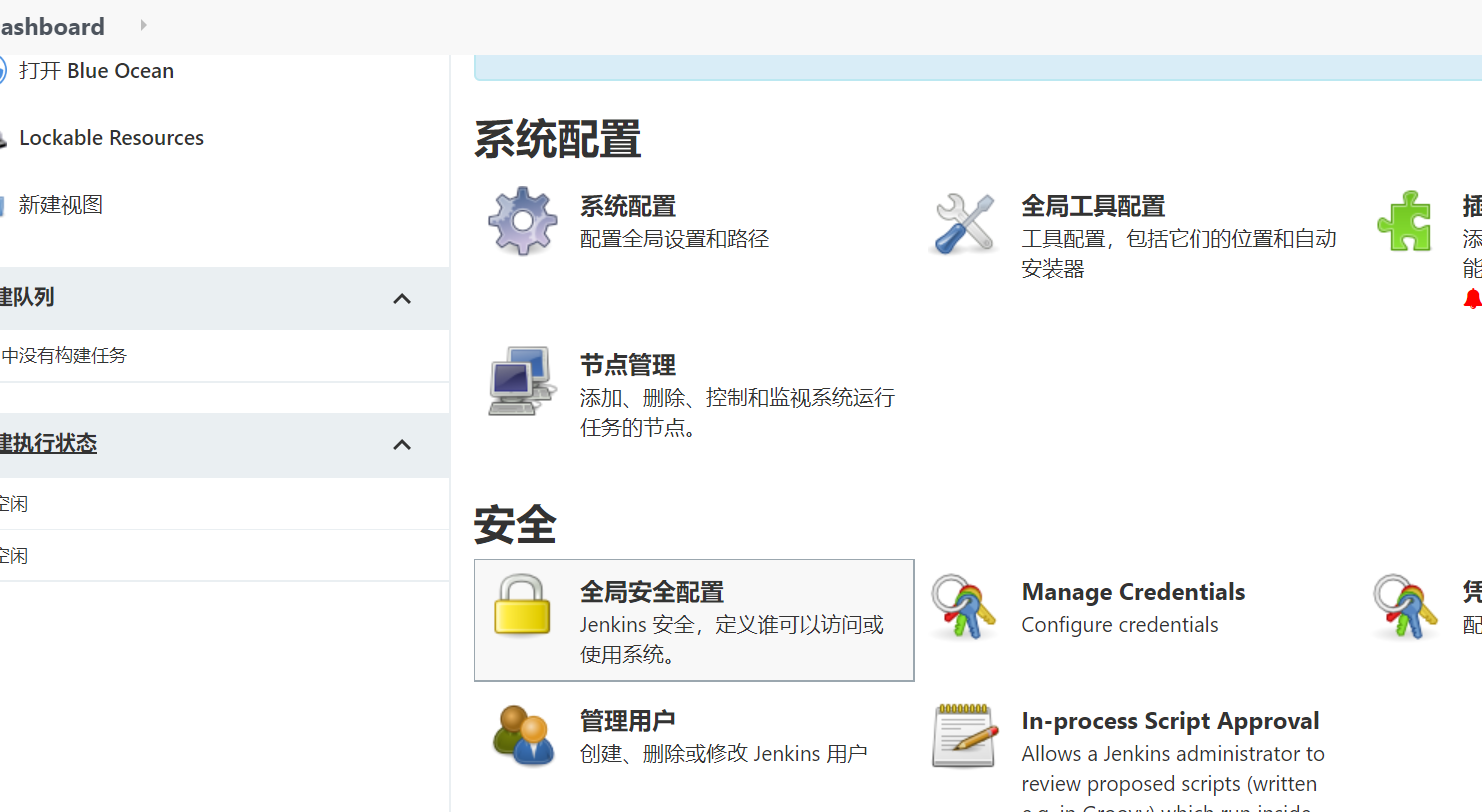Open the Dashboard breadcrumb dropdown arrow

click(143, 25)
